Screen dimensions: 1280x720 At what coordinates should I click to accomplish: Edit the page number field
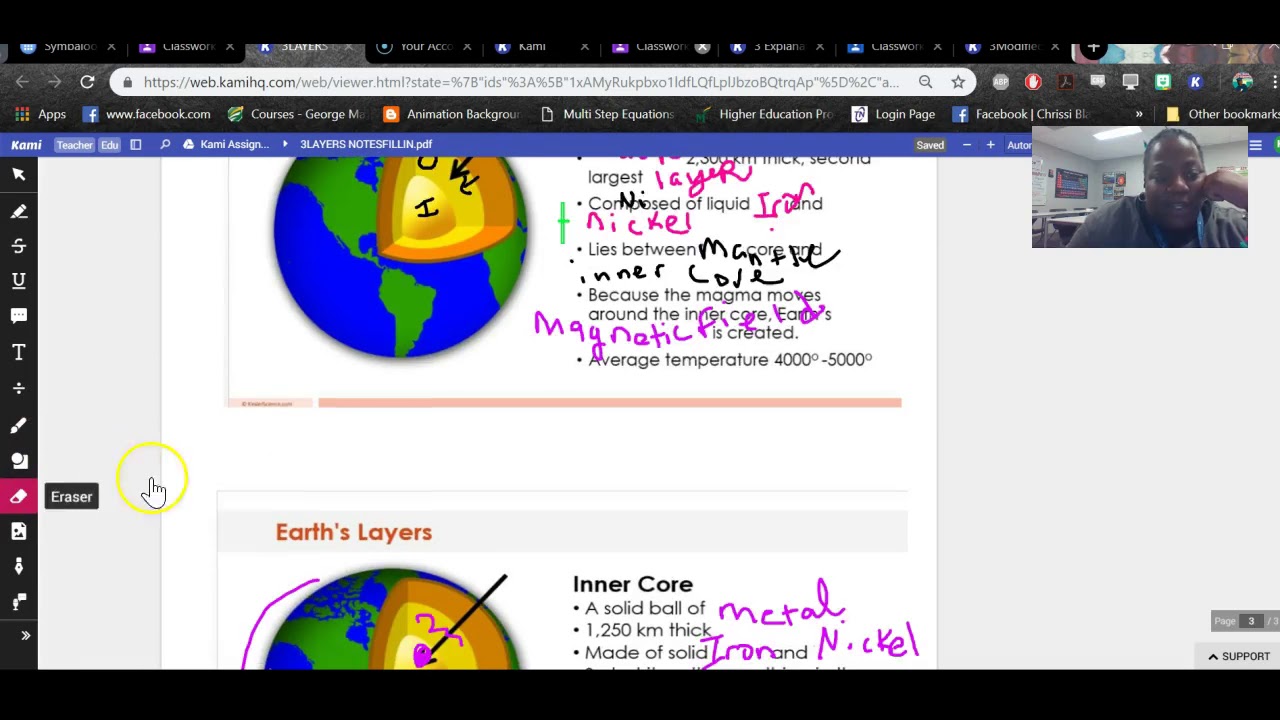click(x=1250, y=621)
